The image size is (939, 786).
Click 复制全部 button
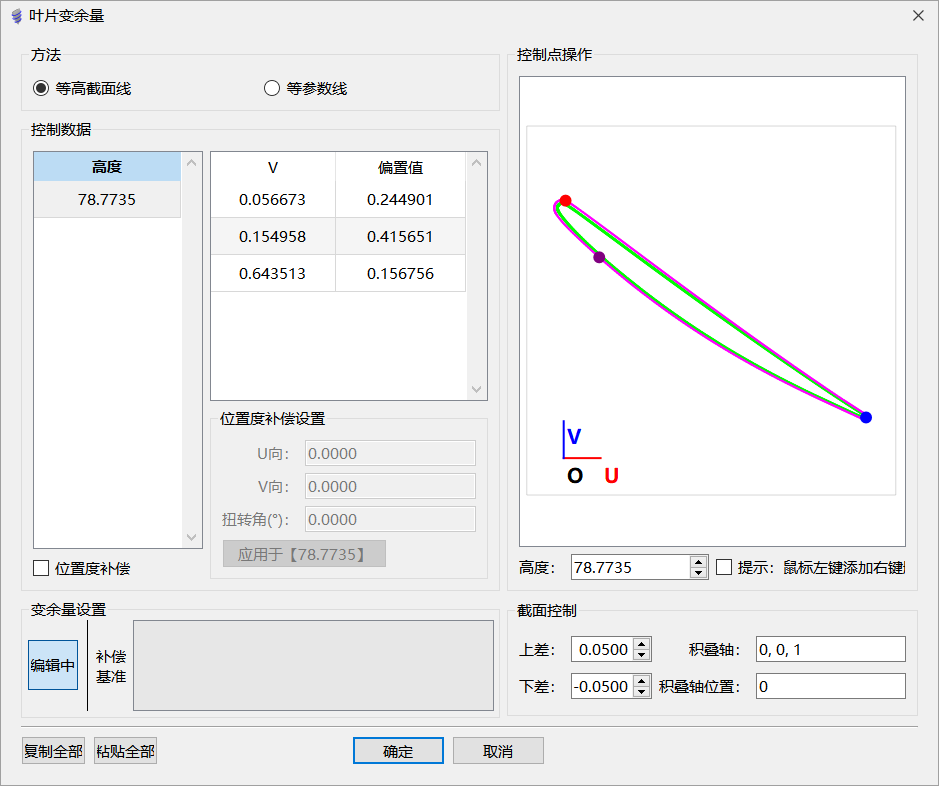(x=54, y=751)
